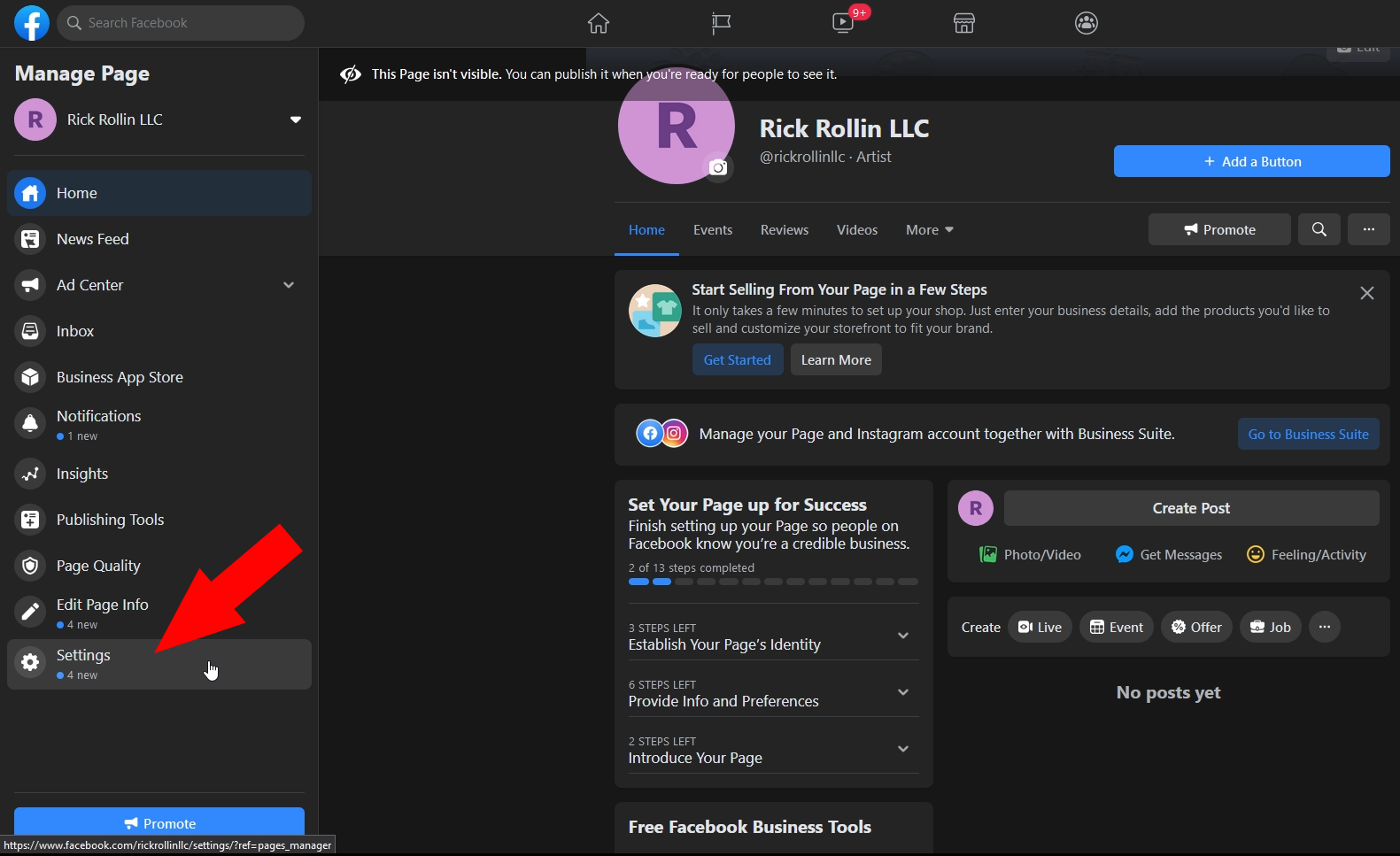Click the Edit Page Info pencil icon
The height and width of the screenshot is (856, 1400).
point(30,612)
